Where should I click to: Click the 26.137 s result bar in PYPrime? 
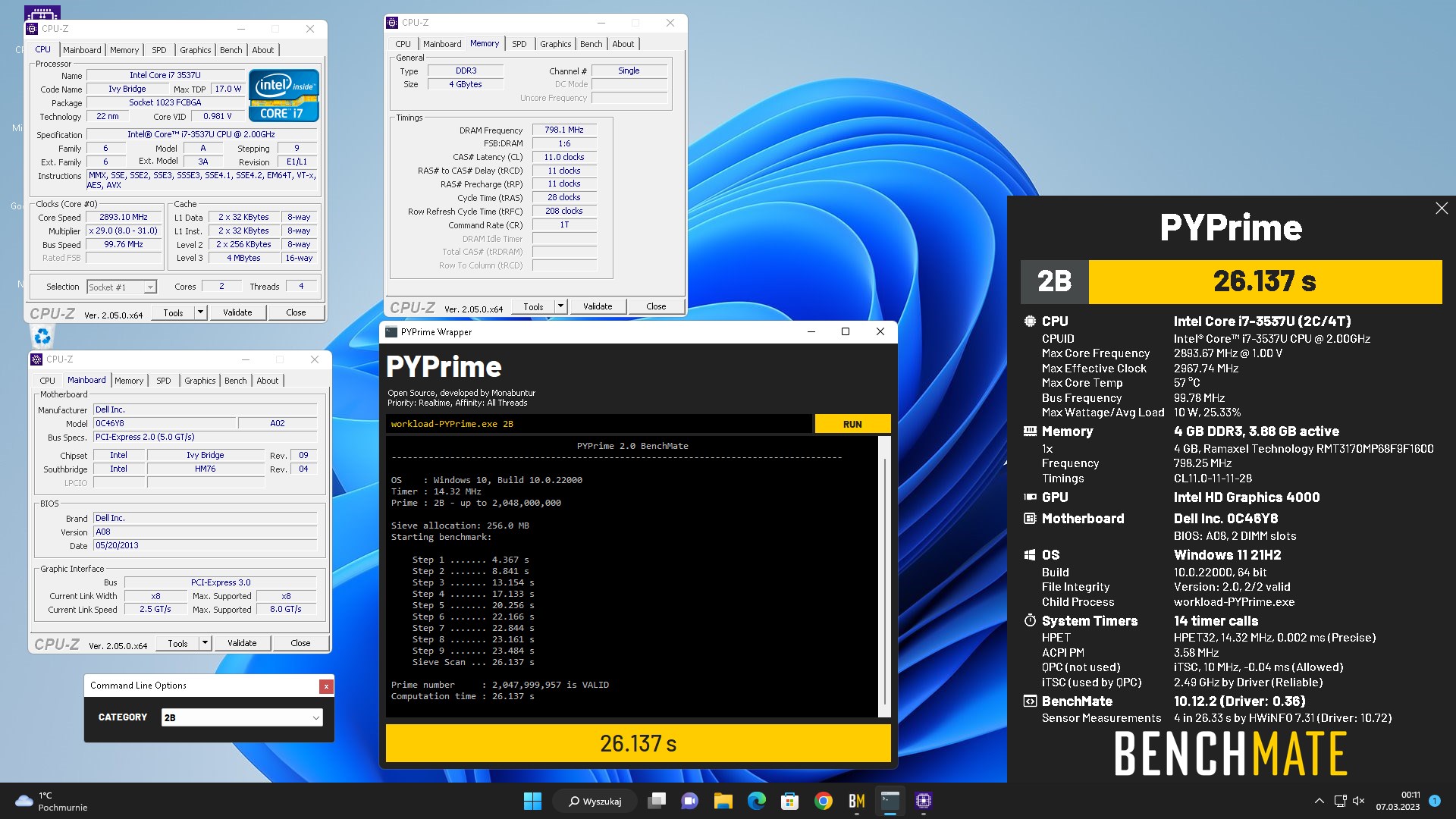638,743
